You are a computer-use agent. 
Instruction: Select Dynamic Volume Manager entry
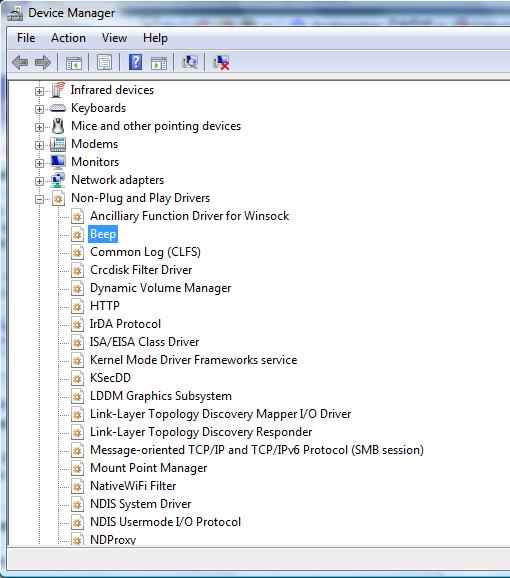[x=160, y=288]
